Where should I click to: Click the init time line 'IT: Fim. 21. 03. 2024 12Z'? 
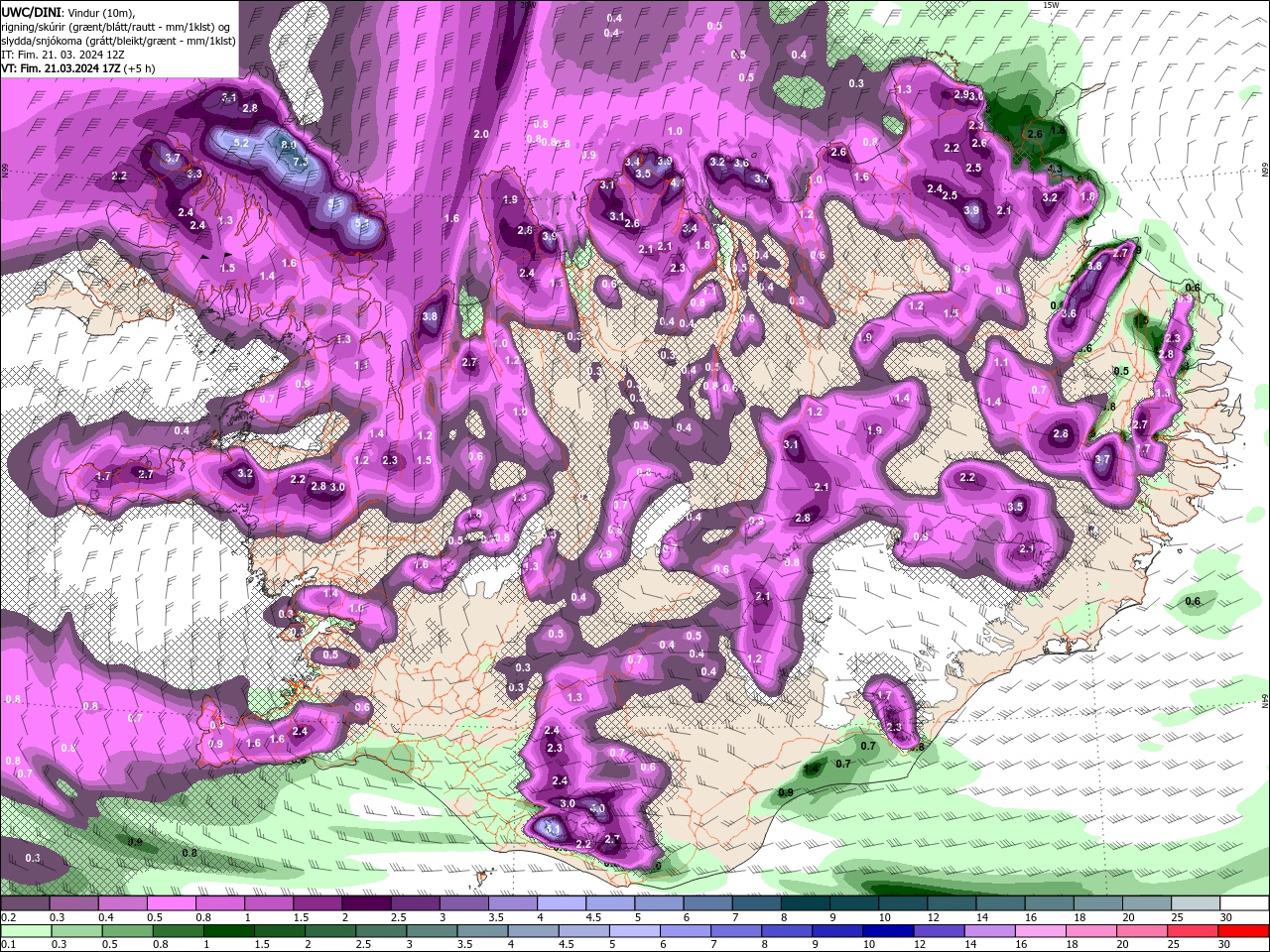pyautogui.click(x=63, y=55)
